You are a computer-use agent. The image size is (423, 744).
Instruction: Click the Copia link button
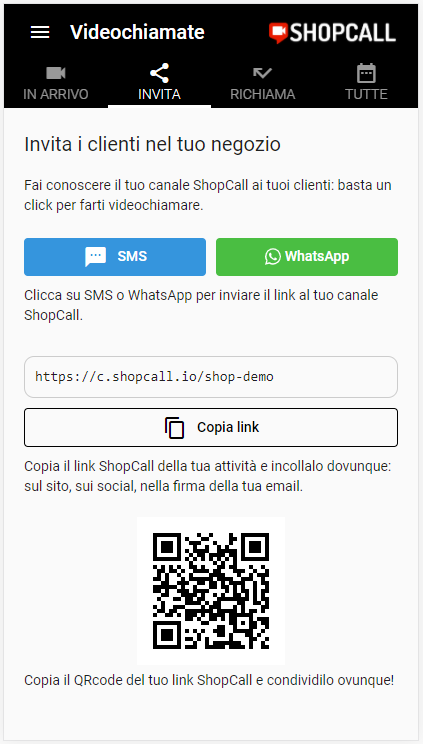pyautogui.click(x=211, y=428)
